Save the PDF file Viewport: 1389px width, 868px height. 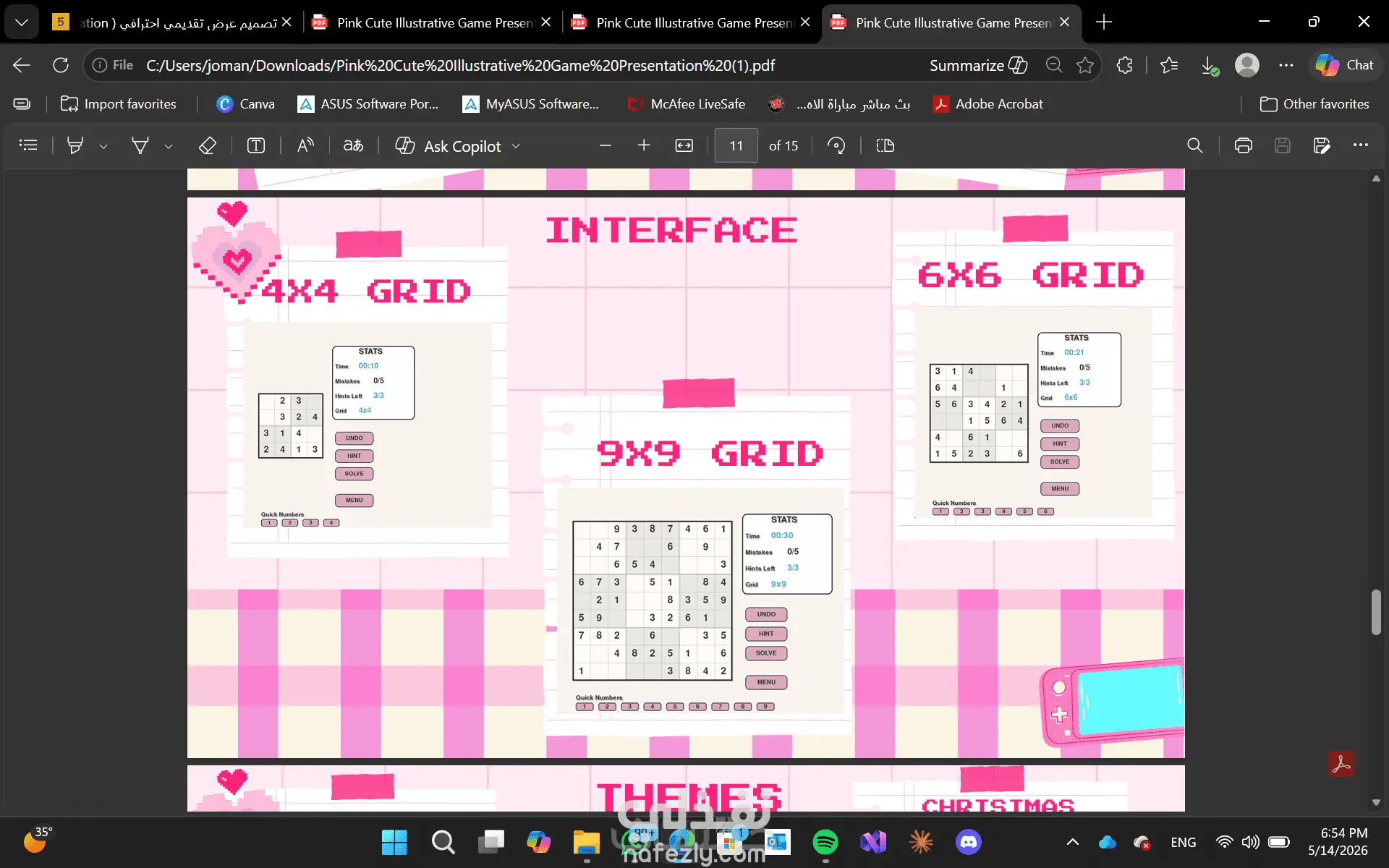(1283, 145)
